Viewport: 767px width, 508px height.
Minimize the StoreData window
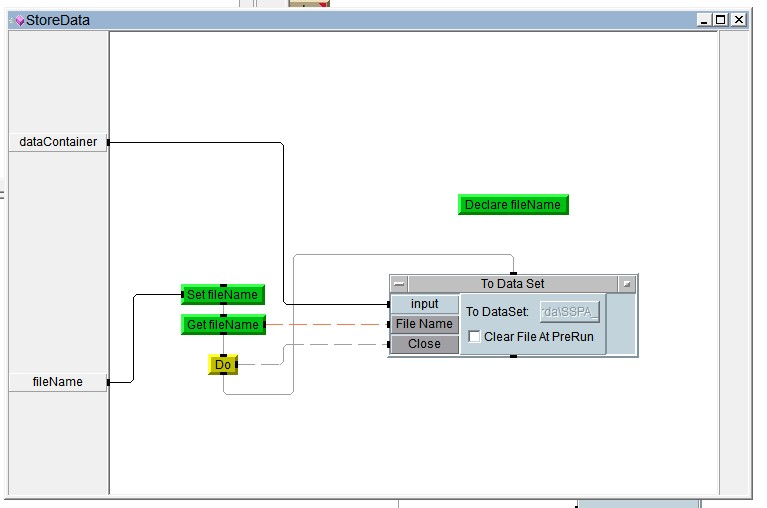coord(705,19)
